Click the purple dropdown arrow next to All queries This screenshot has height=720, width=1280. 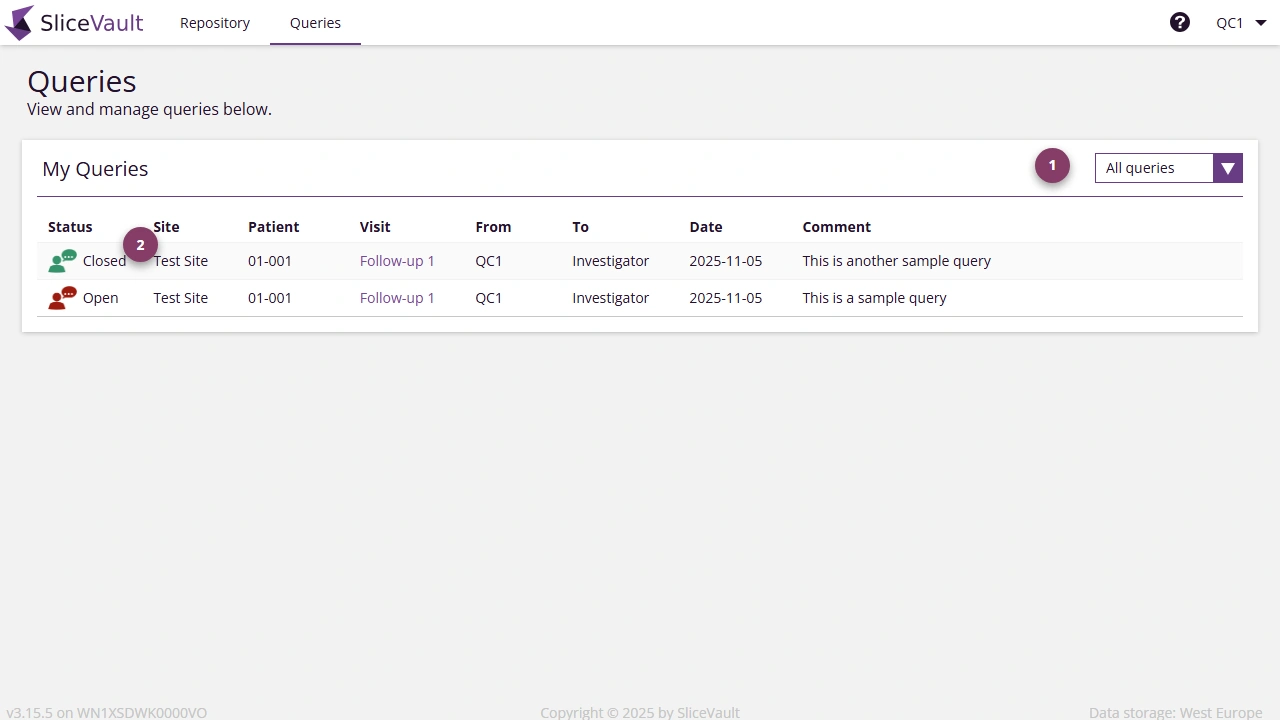[1228, 168]
